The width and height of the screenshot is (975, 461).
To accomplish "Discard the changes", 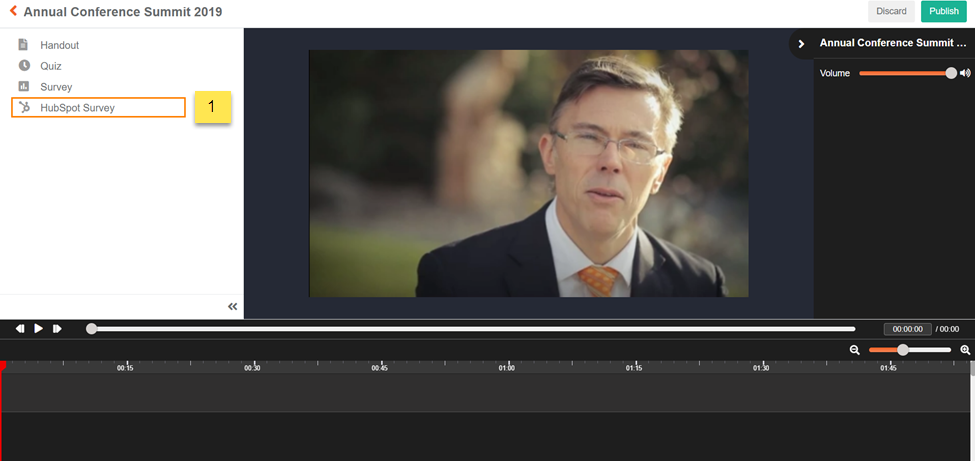I will [x=891, y=11].
